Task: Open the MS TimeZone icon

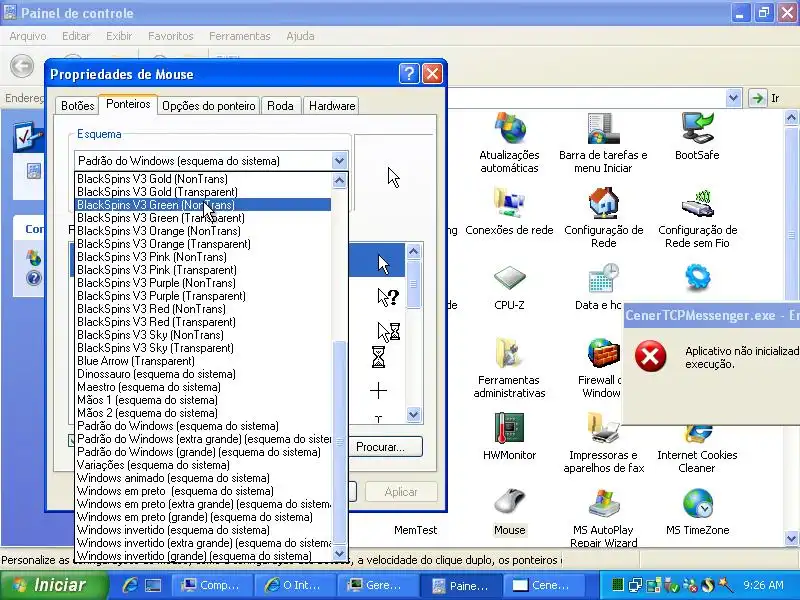Action: pyautogui.click(x=697, y=503)
